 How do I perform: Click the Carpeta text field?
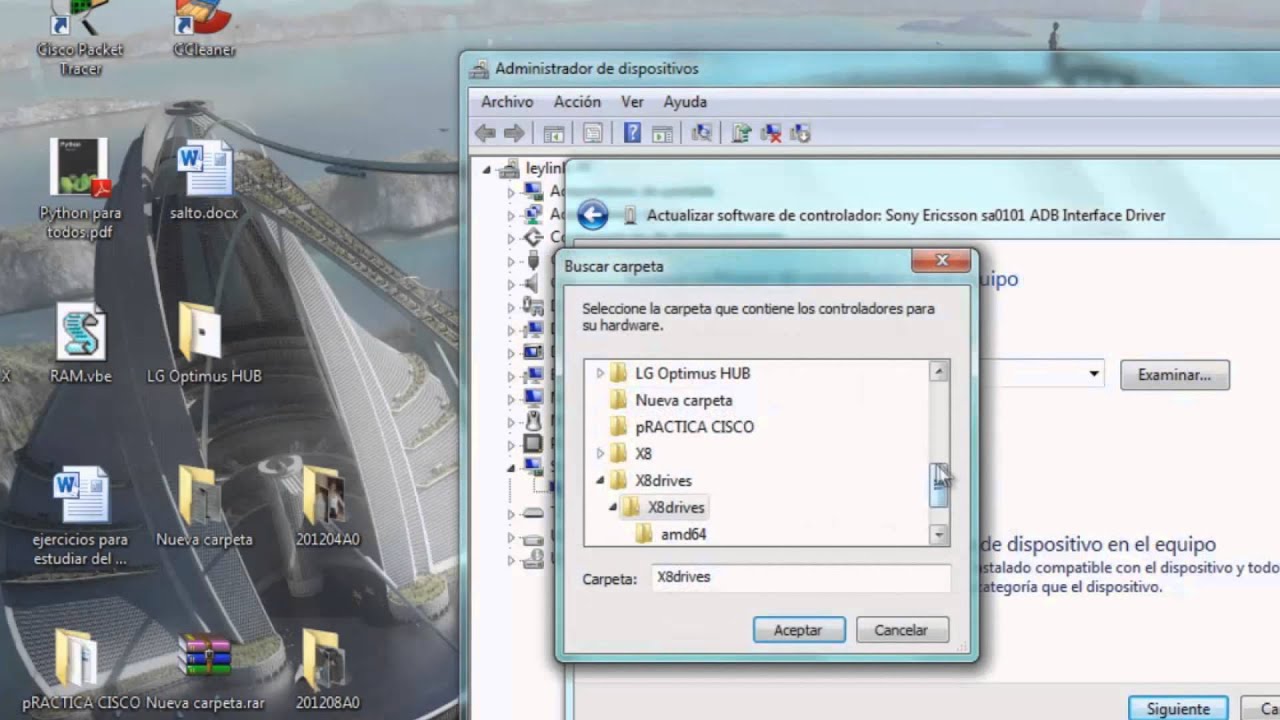pos(800,577)
